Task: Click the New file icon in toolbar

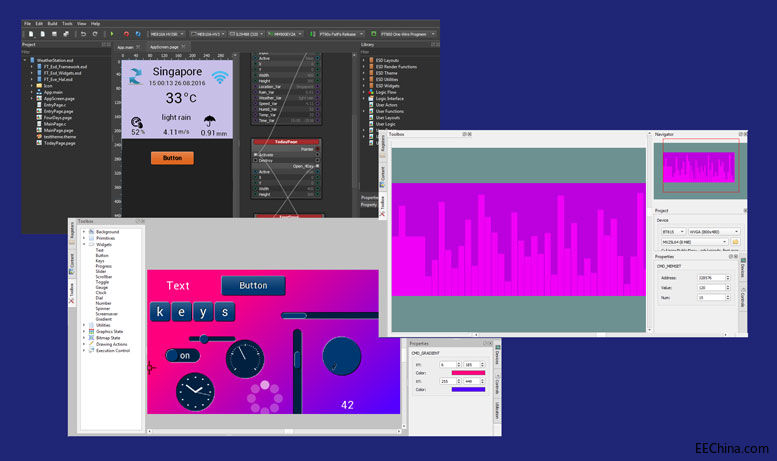Action: point(30,34)
